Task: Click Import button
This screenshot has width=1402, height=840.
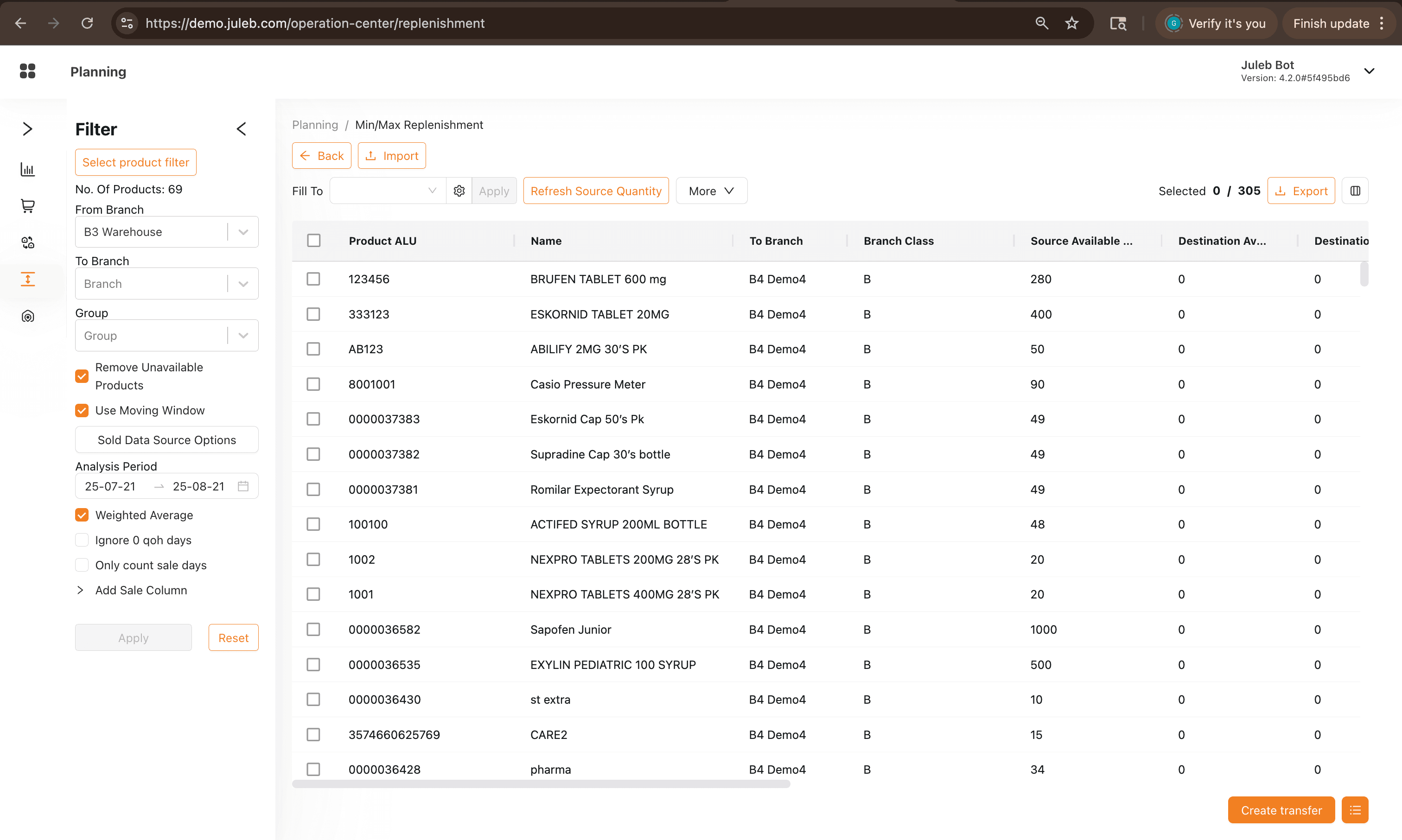Action: [392, 156]
